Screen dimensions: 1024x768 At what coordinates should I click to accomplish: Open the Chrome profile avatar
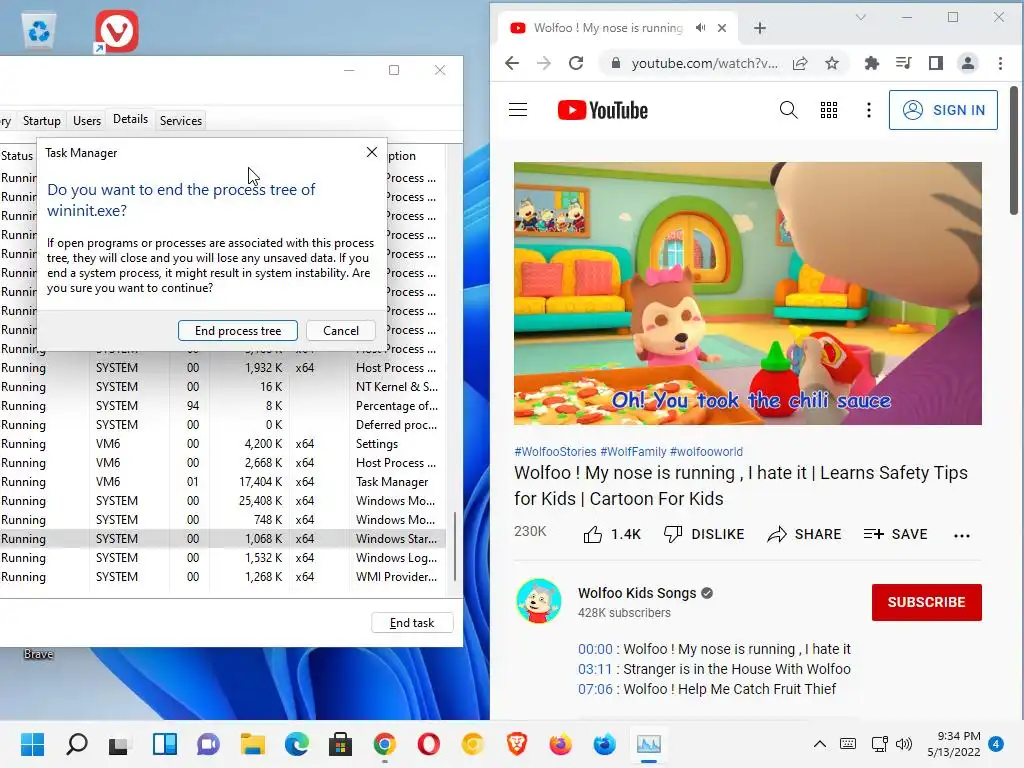point(968,63)
